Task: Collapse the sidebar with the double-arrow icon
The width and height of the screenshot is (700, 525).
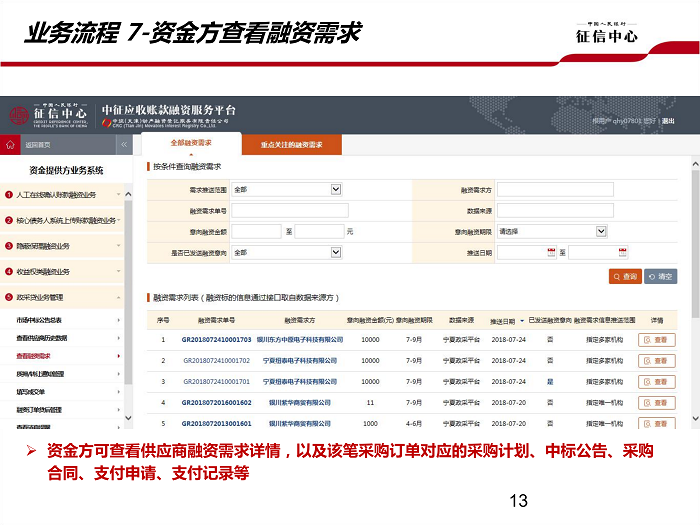Action: (124, 145)
